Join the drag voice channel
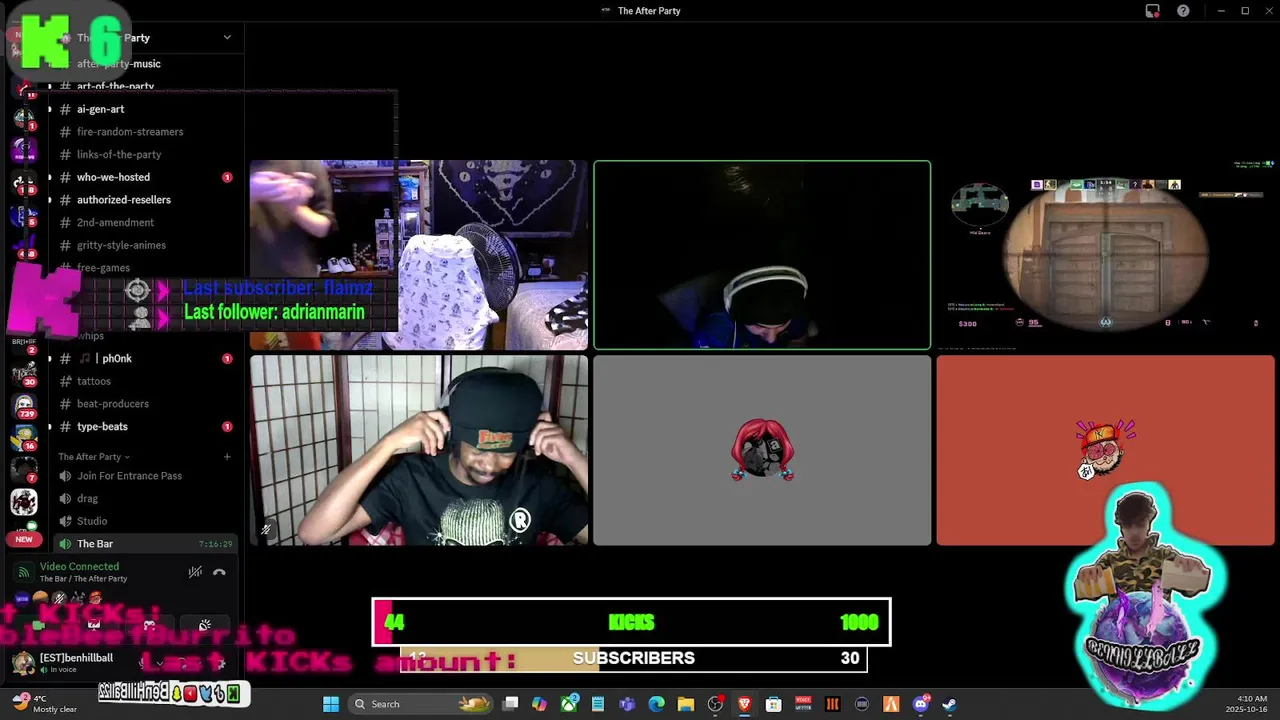Viewport: 1280px width, 720px height. point(146,498)
